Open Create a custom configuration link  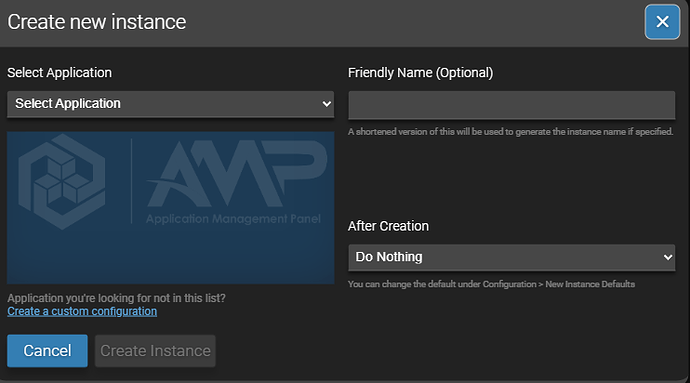point(82,311)
